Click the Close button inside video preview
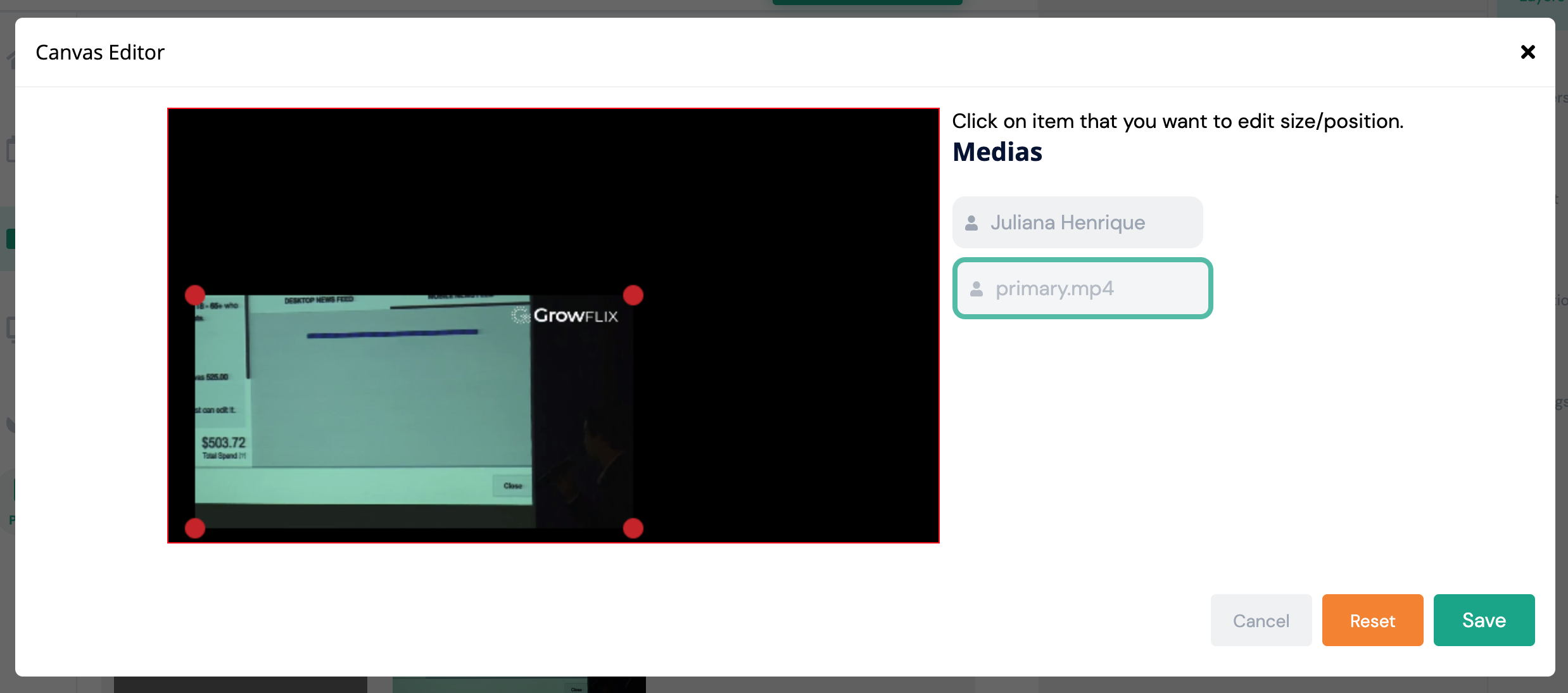Viewport: 1568px width, 693px height. point(512,486)
